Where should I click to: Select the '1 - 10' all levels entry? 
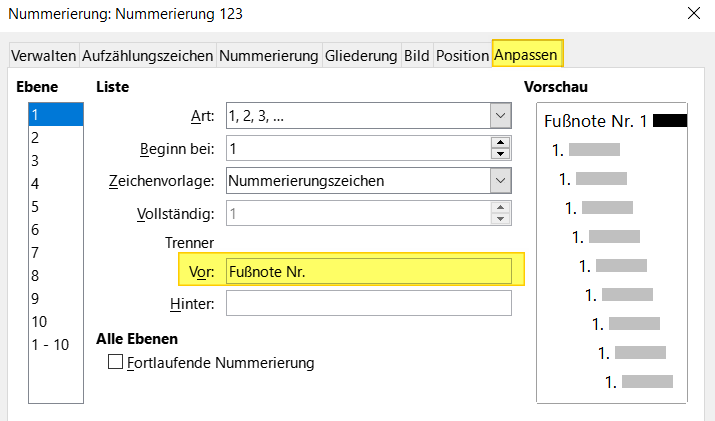[56, 344]
